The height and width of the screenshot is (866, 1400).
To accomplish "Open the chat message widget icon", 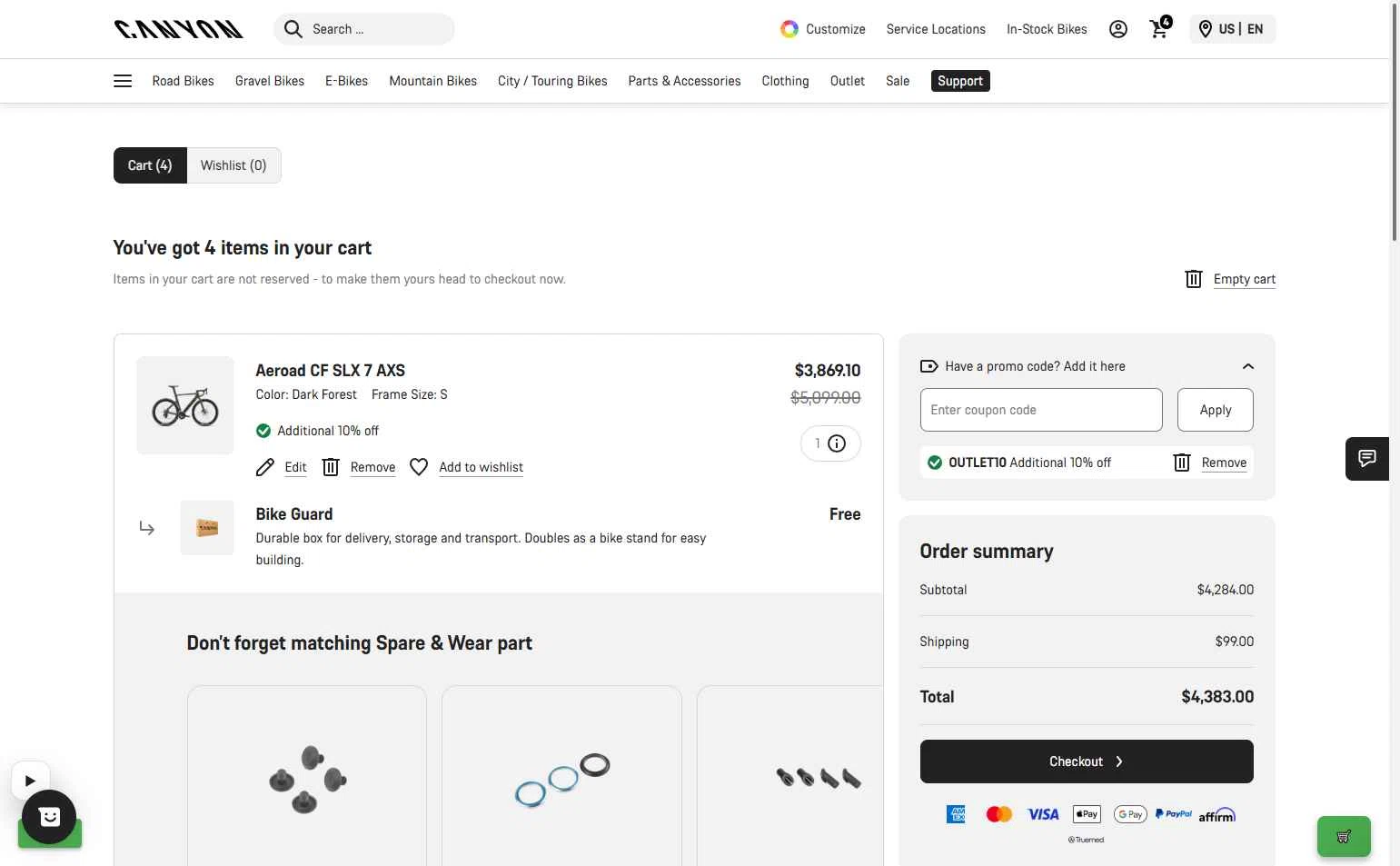I will (x=1367, y=458).
